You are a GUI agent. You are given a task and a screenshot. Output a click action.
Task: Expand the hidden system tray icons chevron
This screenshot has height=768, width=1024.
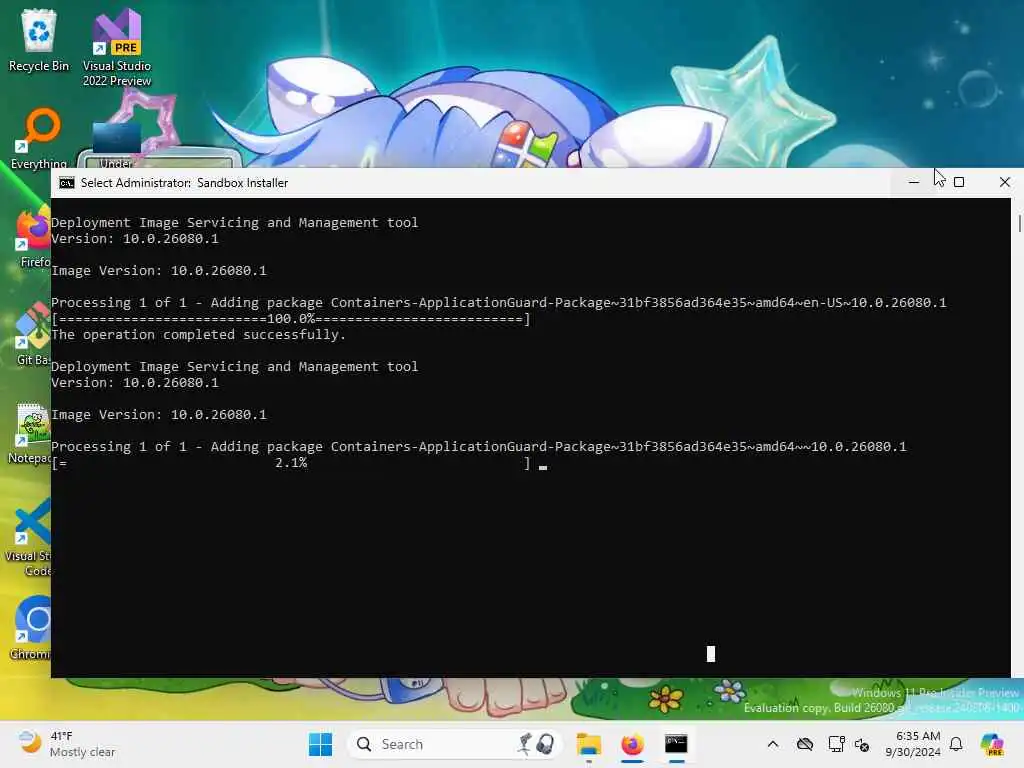point(773,744)
